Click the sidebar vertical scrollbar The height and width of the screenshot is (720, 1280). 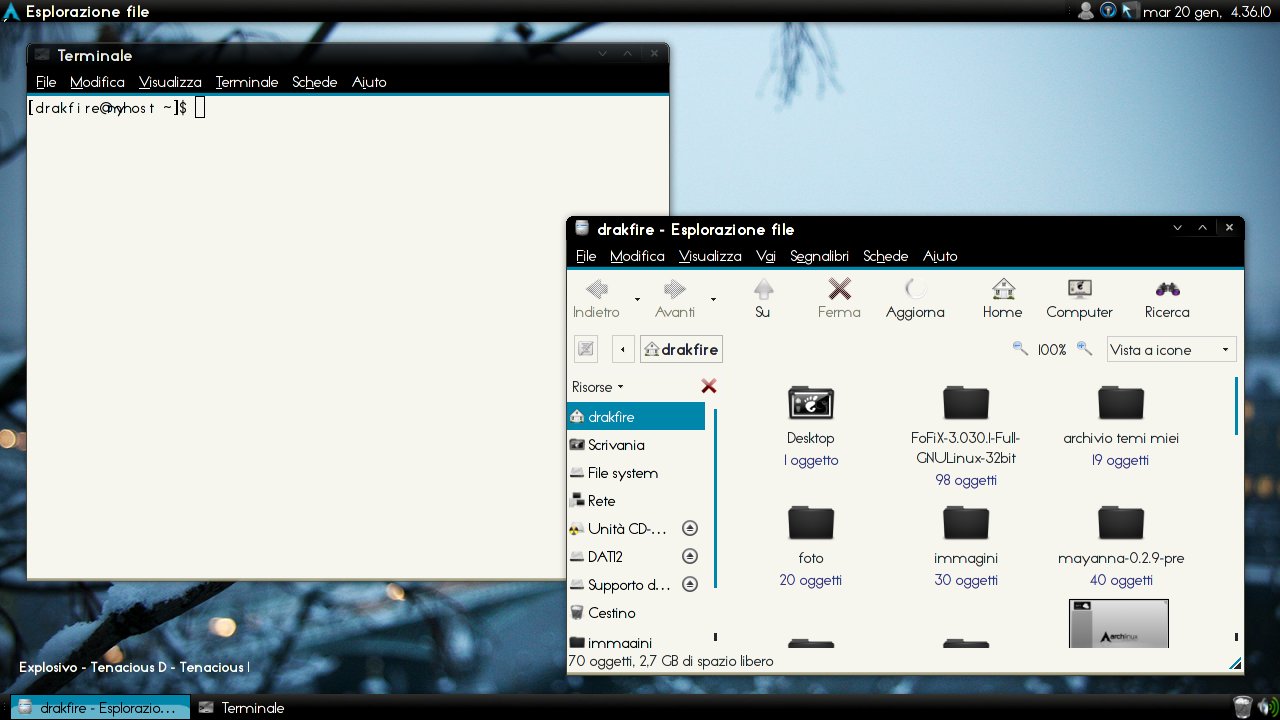[x=715, y=497]
